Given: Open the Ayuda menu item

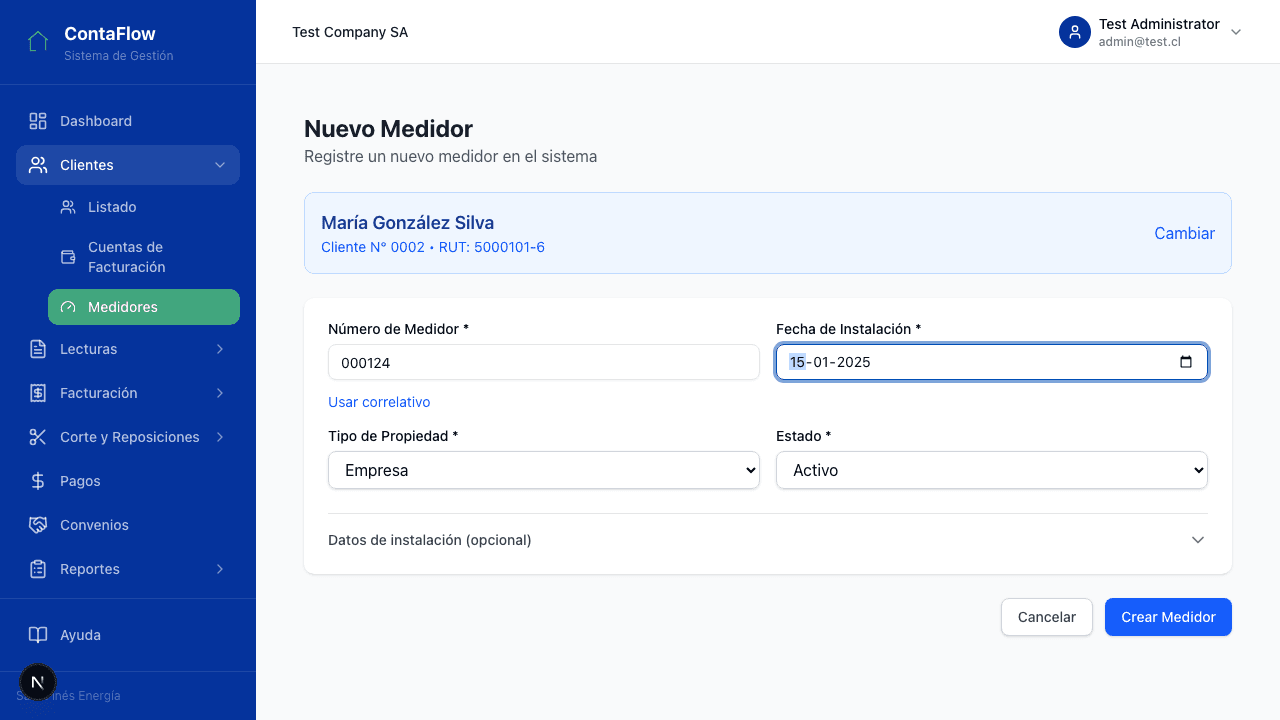Looking at the screenshot, I should (128, 635).
